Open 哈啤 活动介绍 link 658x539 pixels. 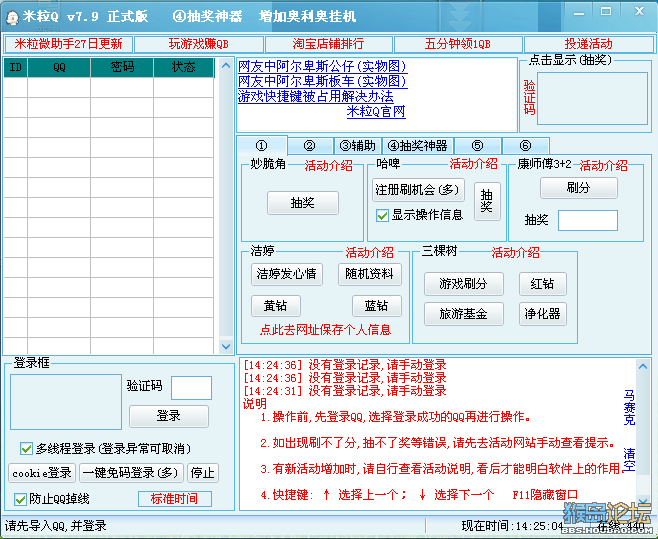coord(473,163)
